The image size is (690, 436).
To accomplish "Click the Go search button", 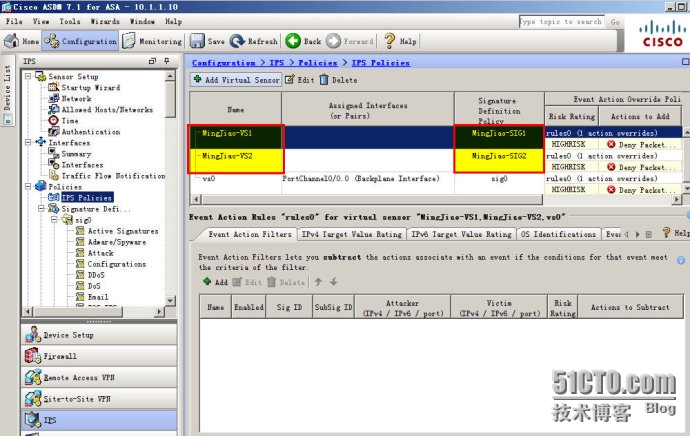I will pos(615,22).
